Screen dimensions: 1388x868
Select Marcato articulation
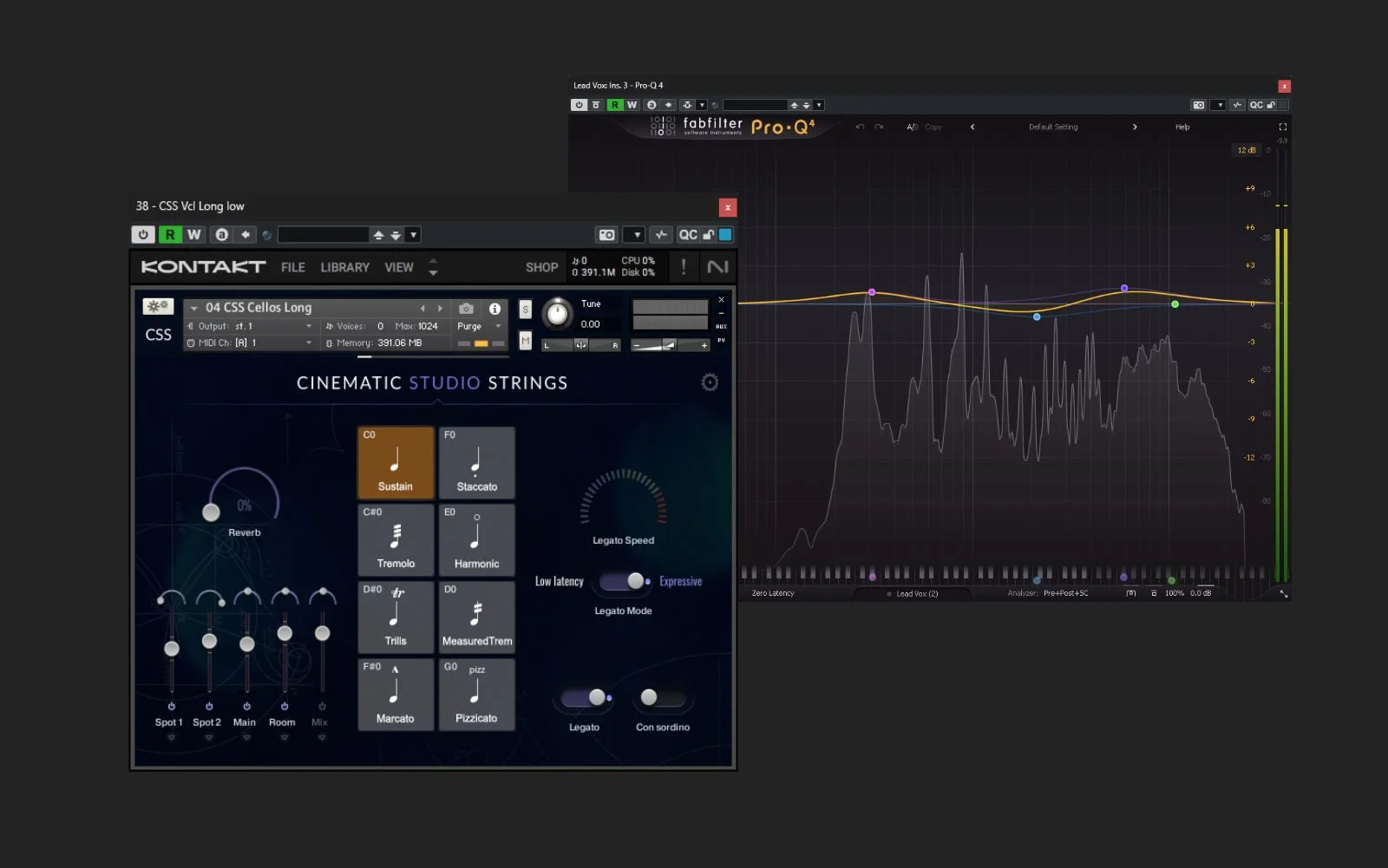tap(396, 694)
